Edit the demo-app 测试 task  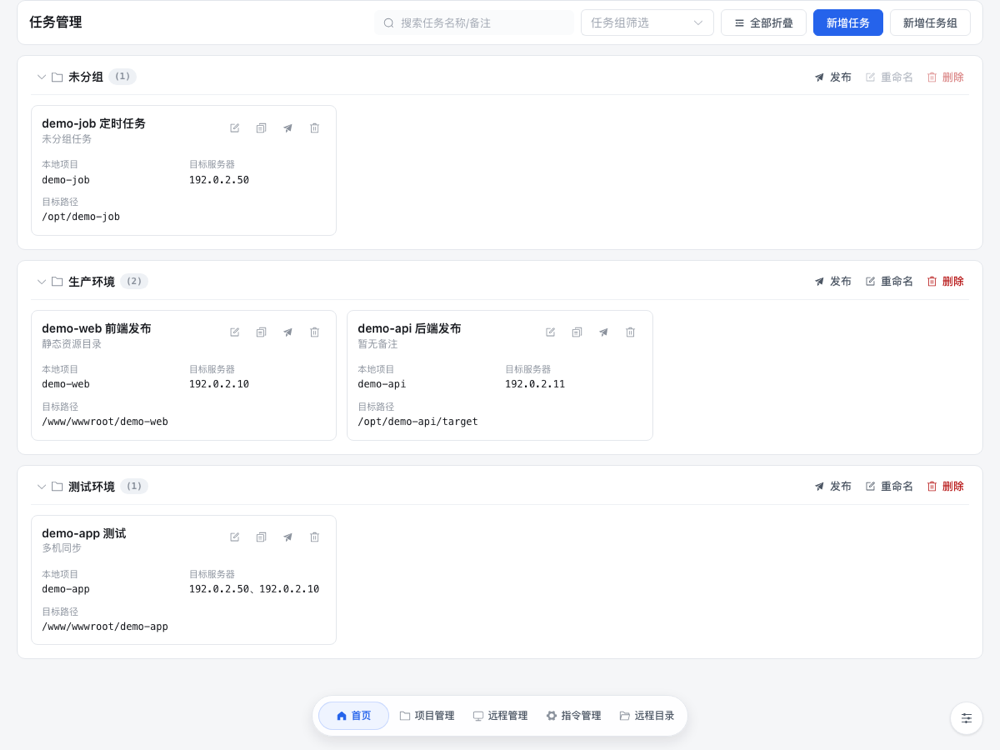(235, 537)
